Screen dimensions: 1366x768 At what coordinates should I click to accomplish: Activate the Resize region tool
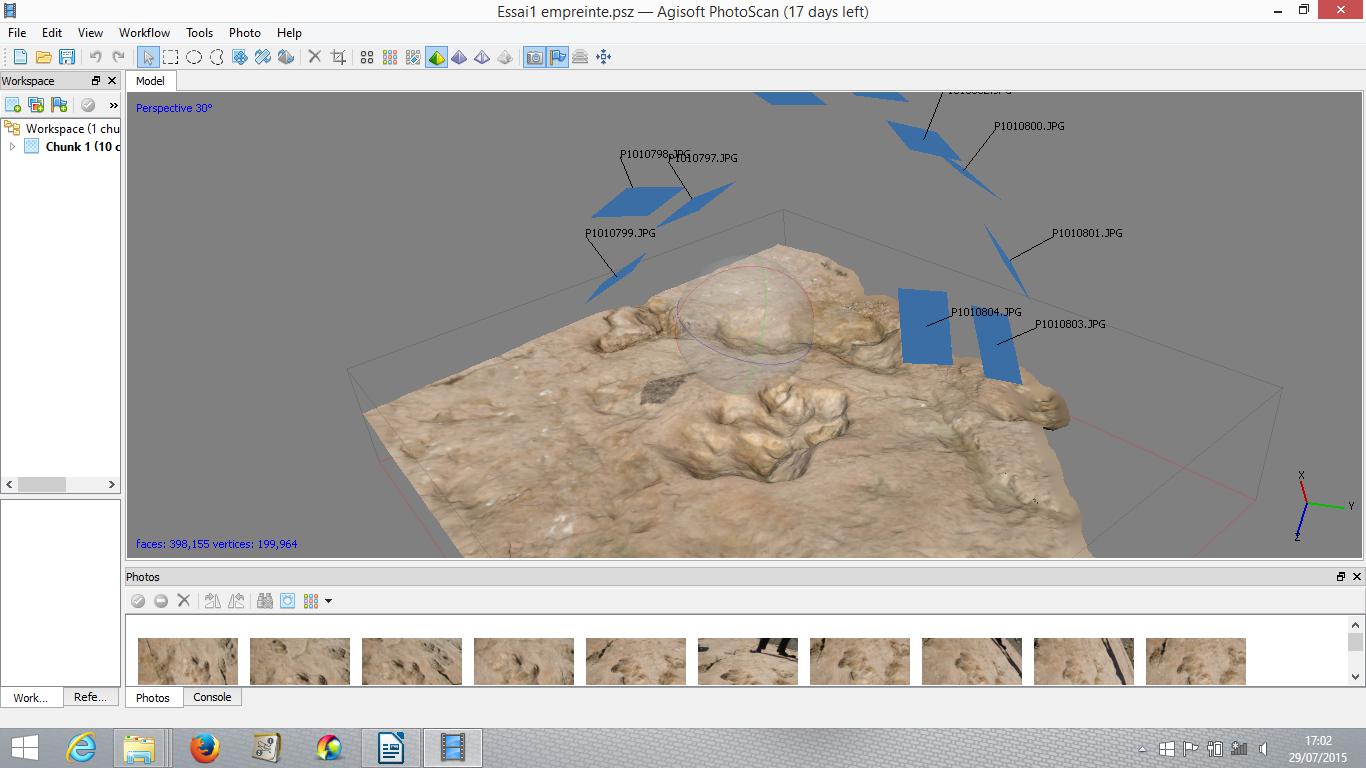[x=263, y=57]
